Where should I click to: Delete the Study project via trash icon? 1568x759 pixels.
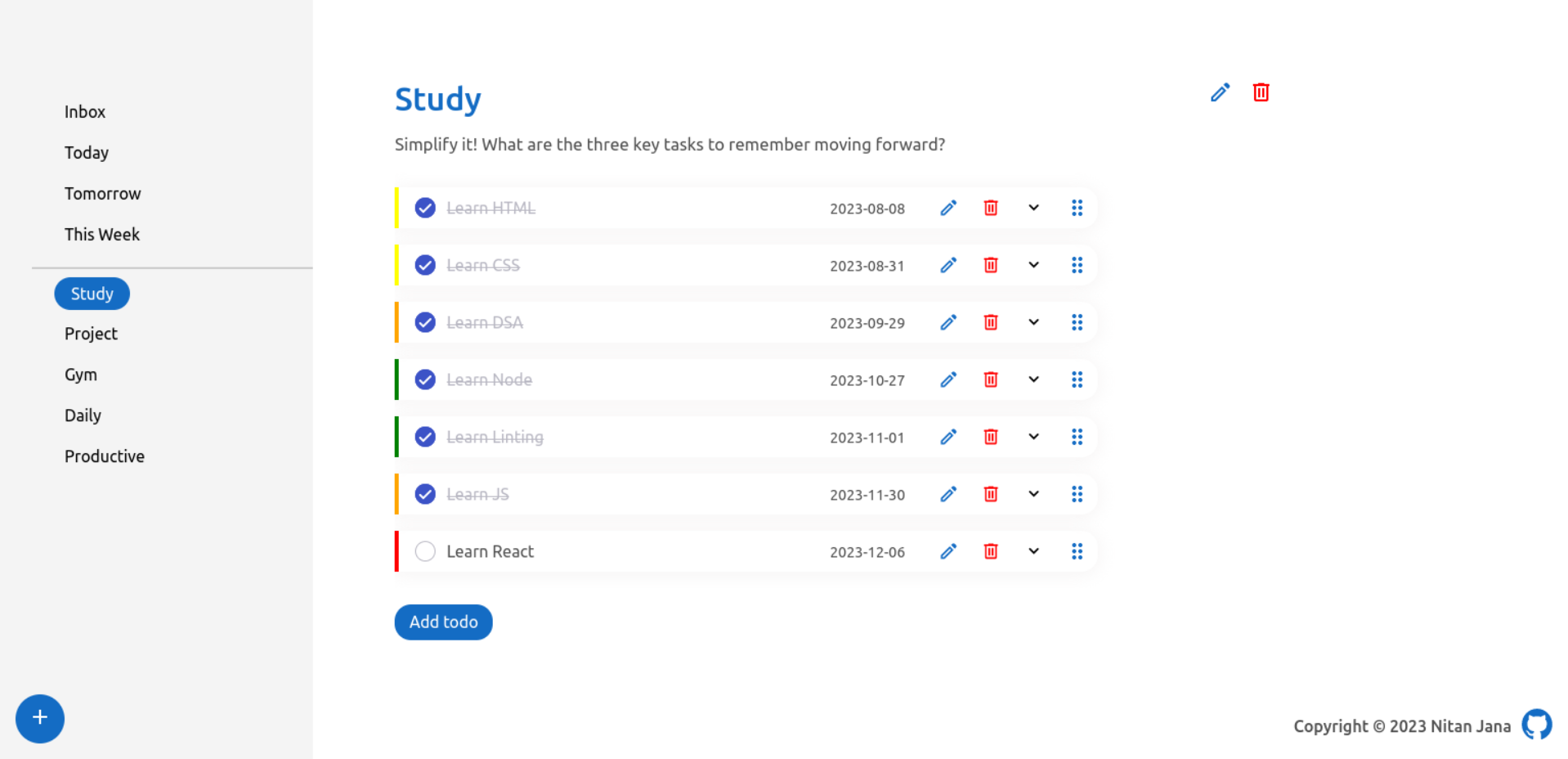[1261, 92]
